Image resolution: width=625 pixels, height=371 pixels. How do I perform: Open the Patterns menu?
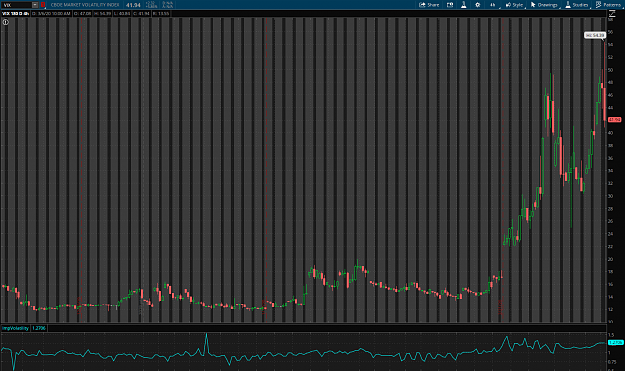608,5
